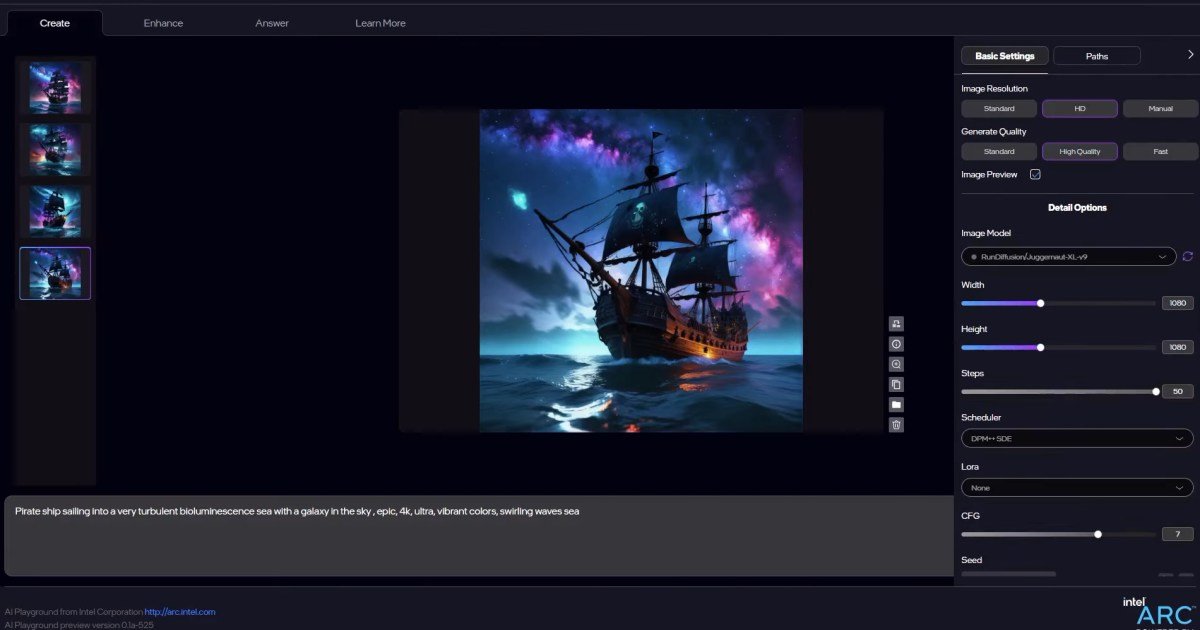
Task: Open the Lora dropdown
Action: click(x=1077, y=488)
